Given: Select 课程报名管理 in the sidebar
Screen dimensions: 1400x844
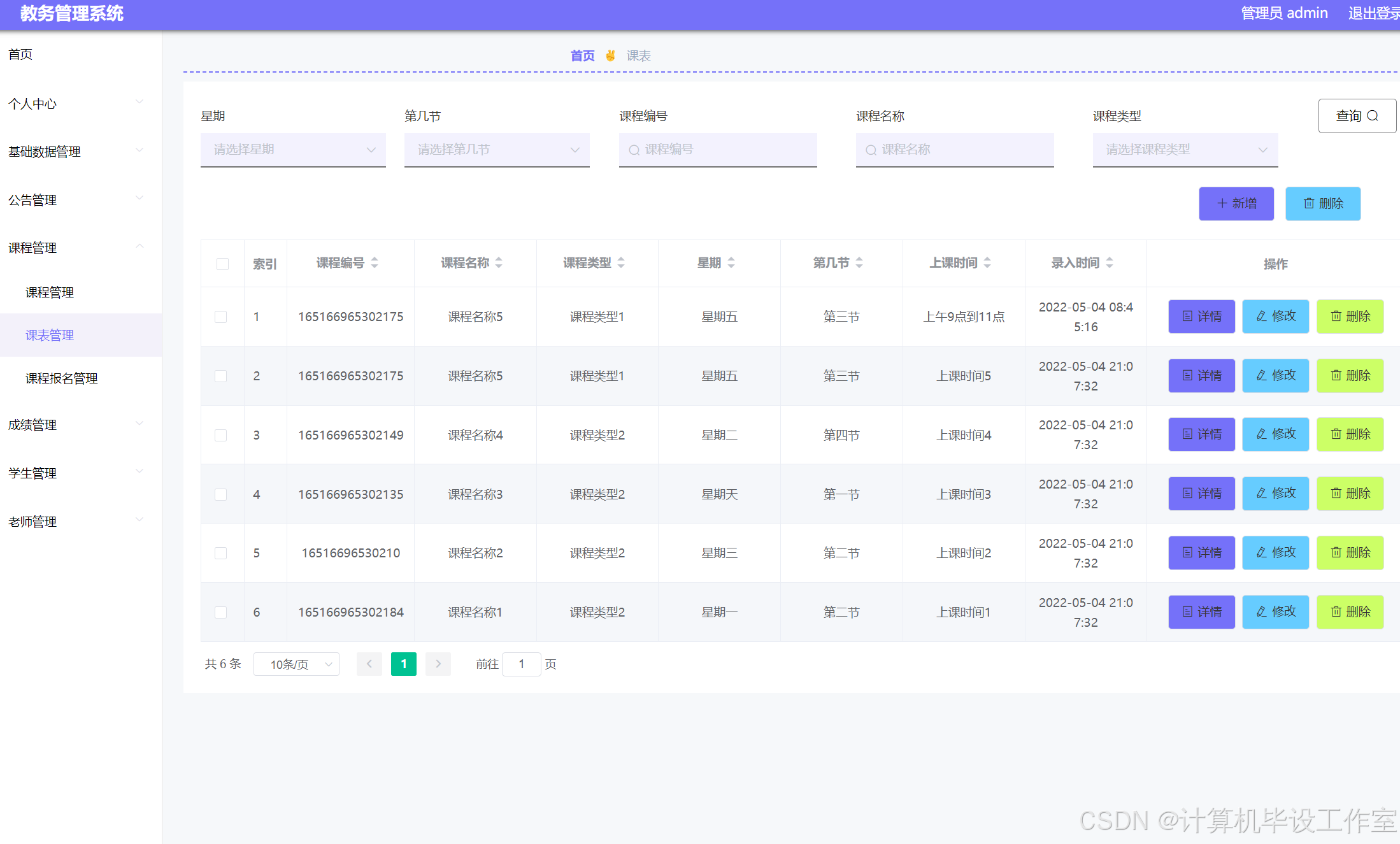Looking at the screenshot, I should (61, 378).
